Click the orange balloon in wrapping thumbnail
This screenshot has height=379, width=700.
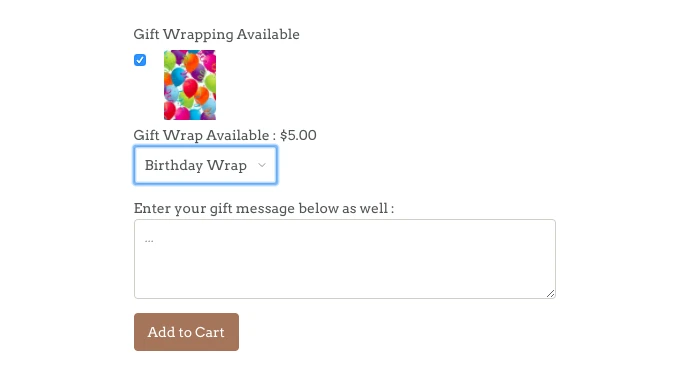(x=191, y=62)
